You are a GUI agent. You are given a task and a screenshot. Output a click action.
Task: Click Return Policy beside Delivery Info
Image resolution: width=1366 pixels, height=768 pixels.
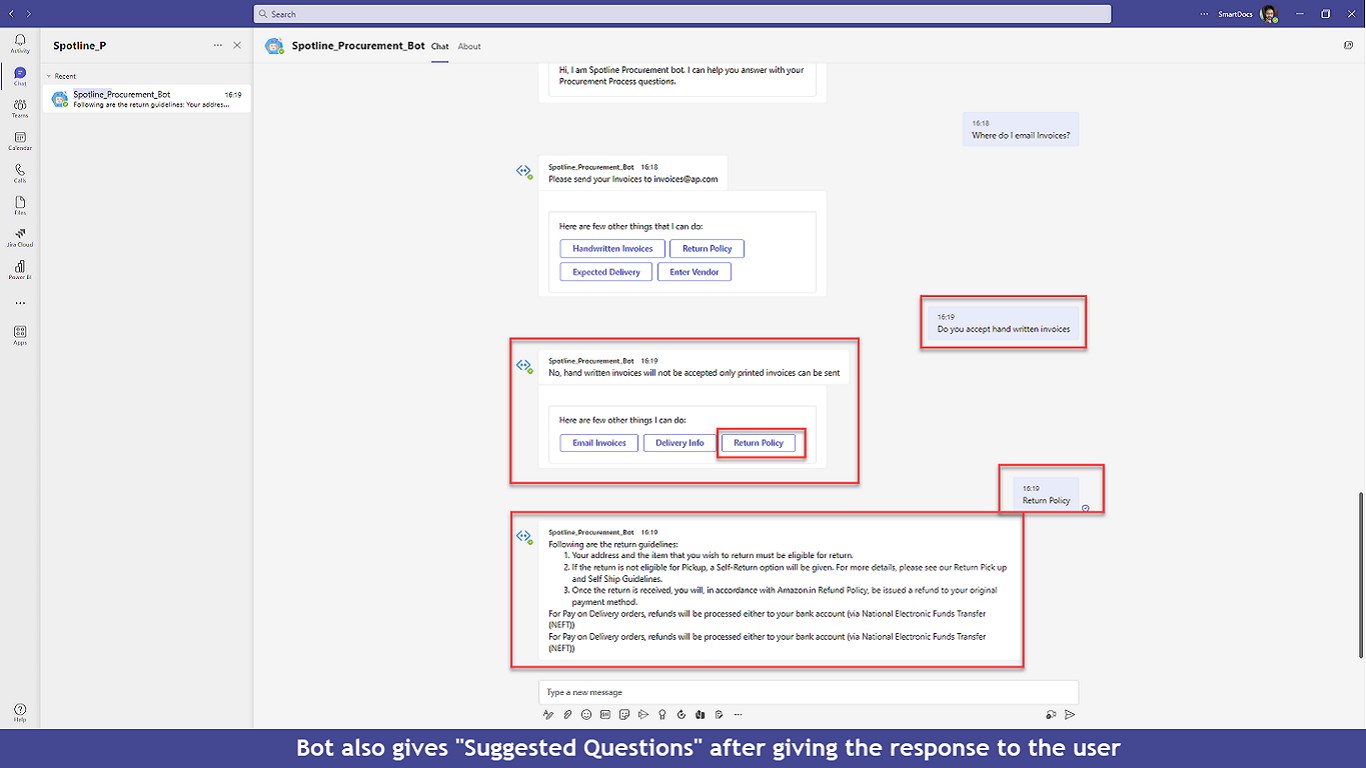758,443
